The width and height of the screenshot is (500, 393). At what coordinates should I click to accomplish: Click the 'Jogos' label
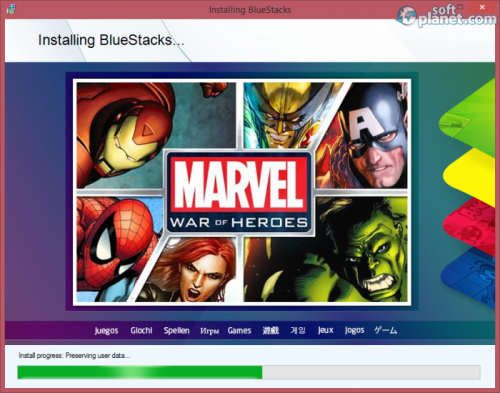(354, 330)
